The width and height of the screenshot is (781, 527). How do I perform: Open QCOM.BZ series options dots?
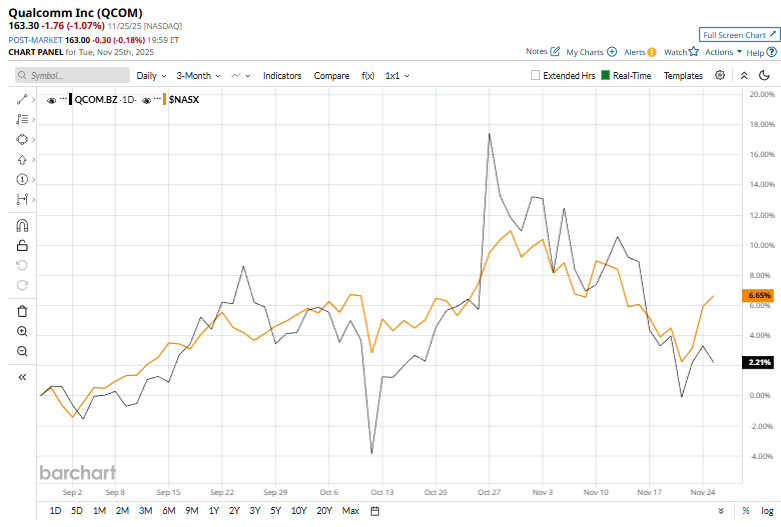pyautogui.click(x=63, y=99)
